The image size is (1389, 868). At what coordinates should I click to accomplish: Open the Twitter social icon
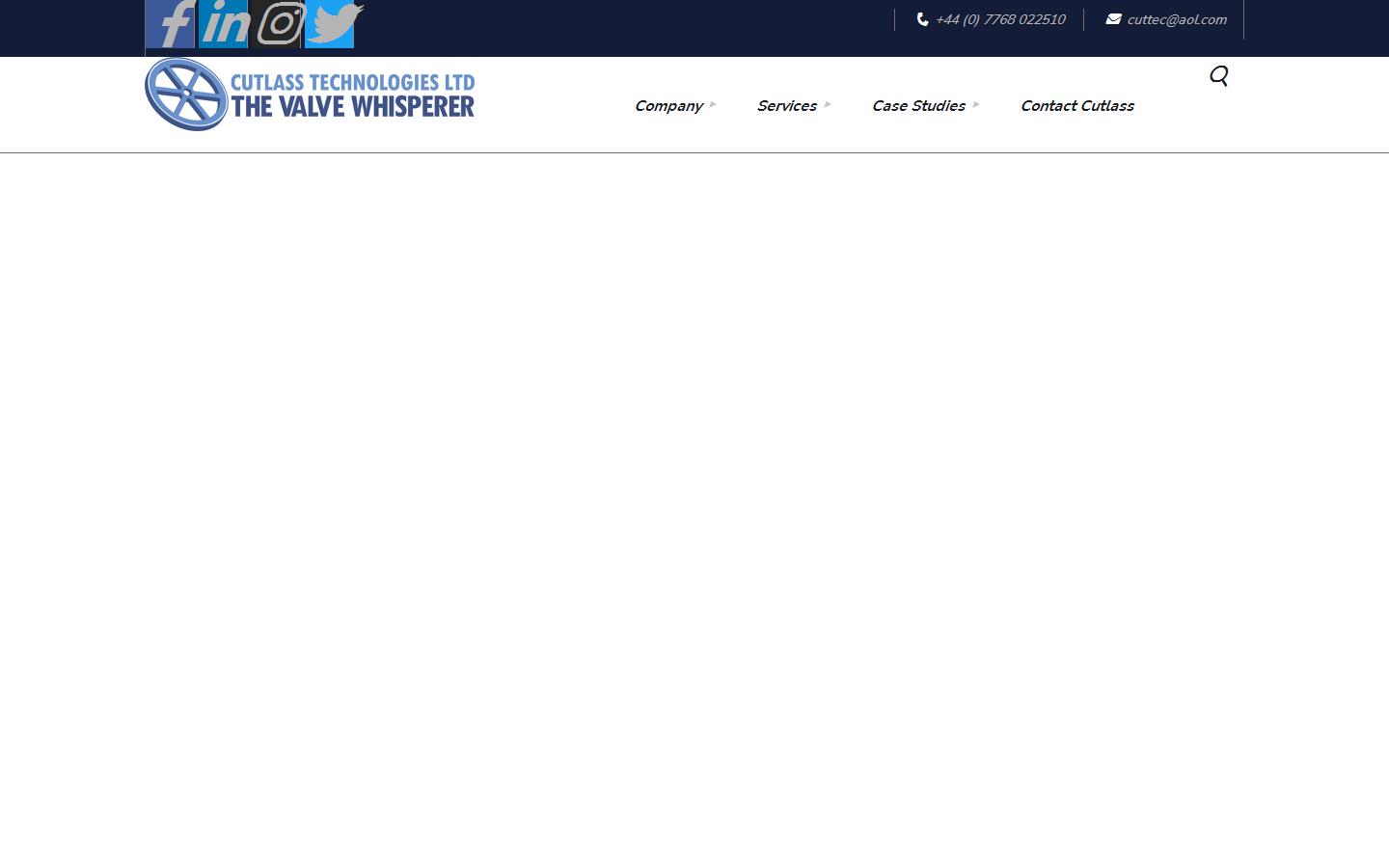tap(333, 24)
